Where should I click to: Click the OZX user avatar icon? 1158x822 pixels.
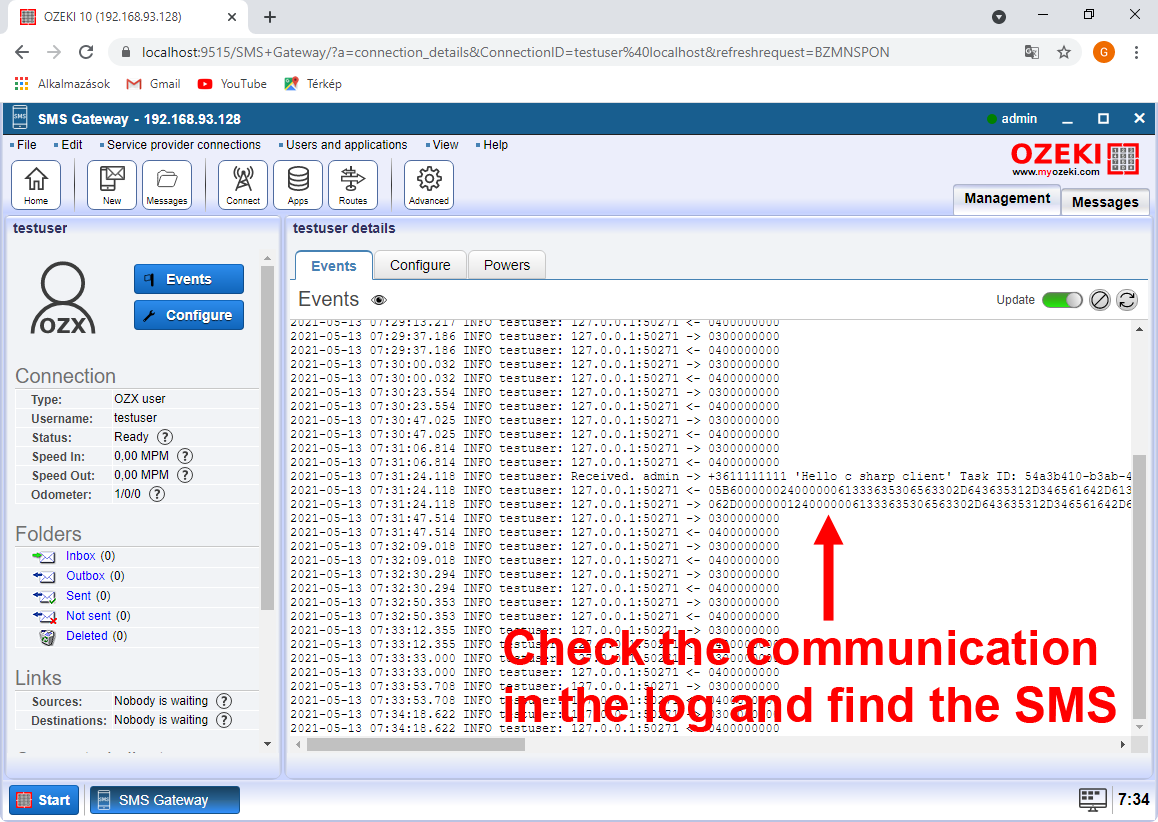(63, 298)
